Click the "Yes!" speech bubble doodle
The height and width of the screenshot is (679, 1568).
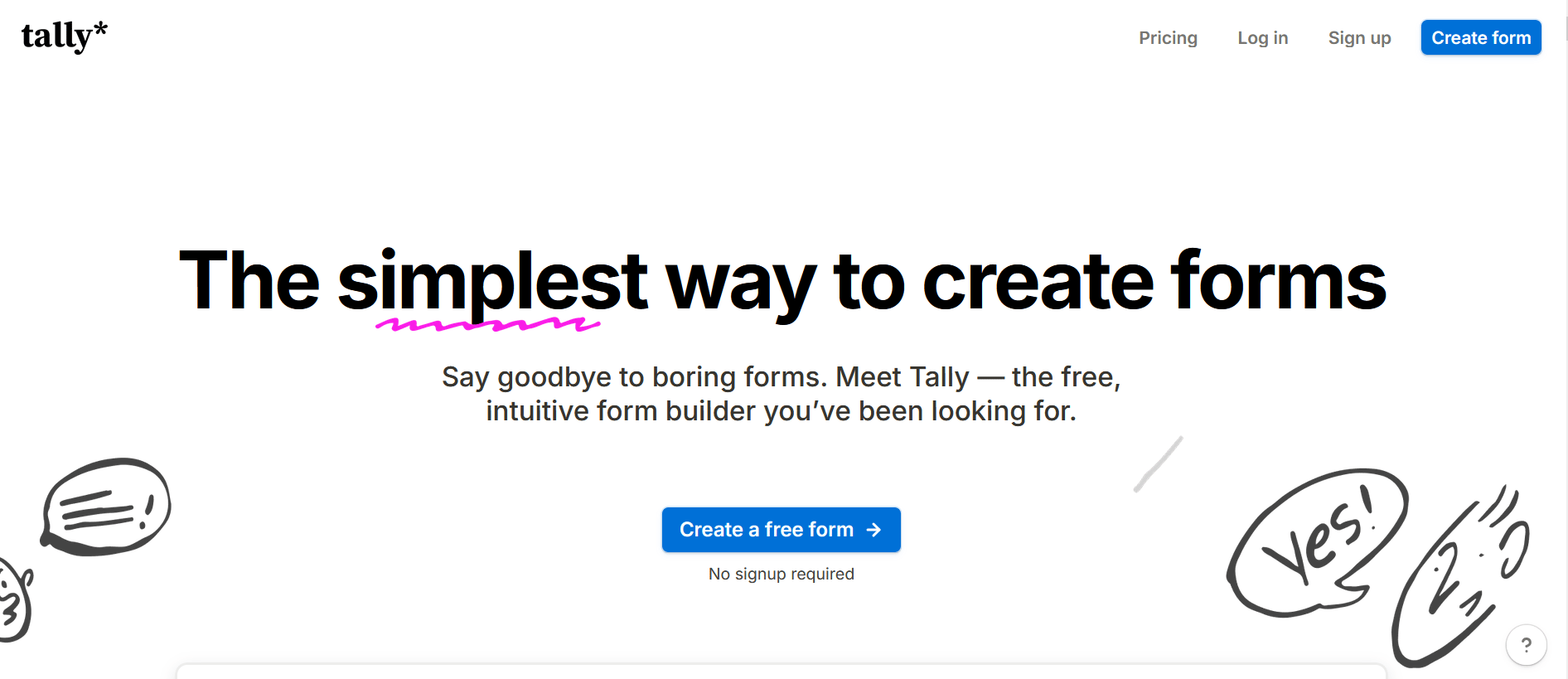click(1316, 543)
